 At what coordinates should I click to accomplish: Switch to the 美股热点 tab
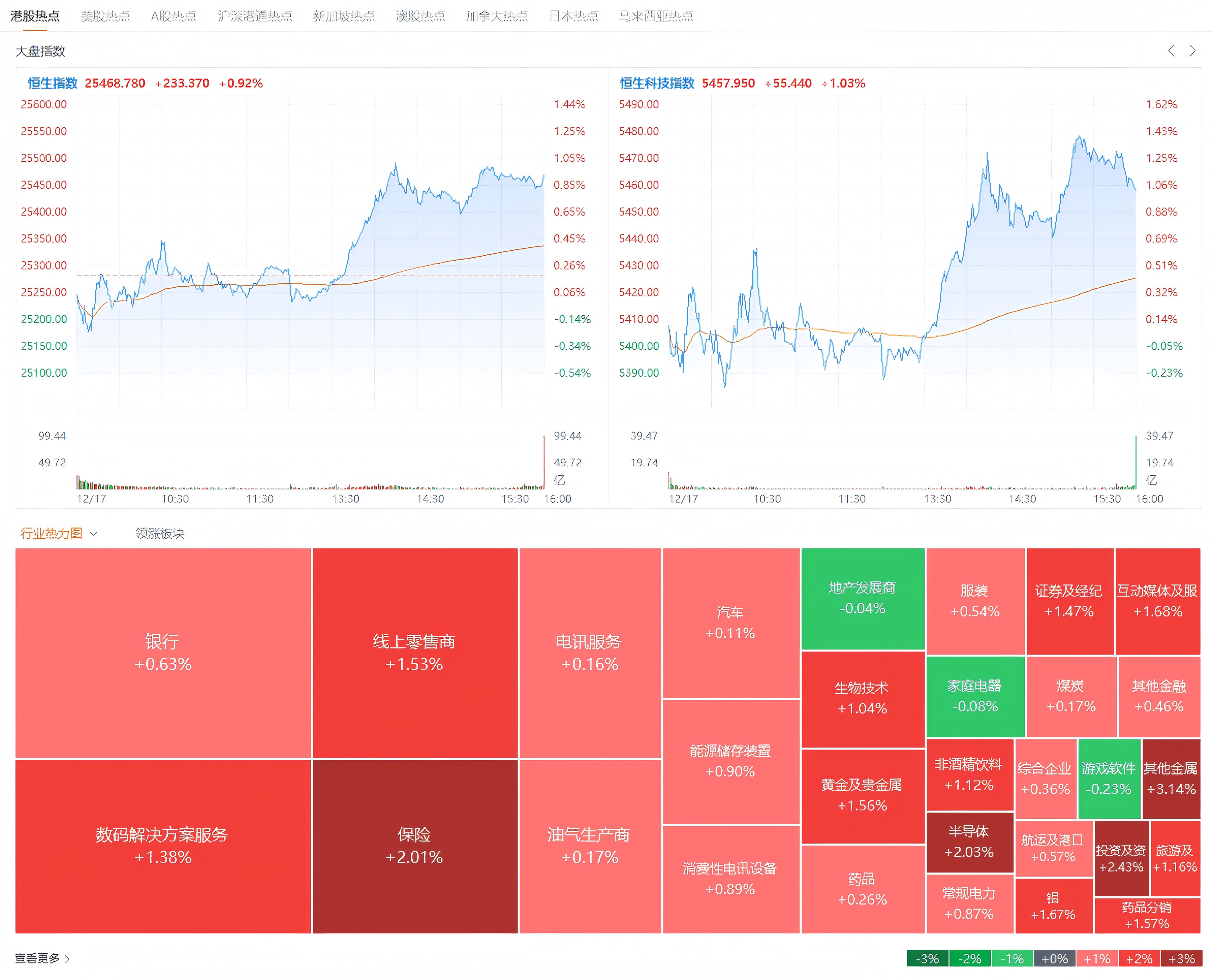tap(105, 16)
